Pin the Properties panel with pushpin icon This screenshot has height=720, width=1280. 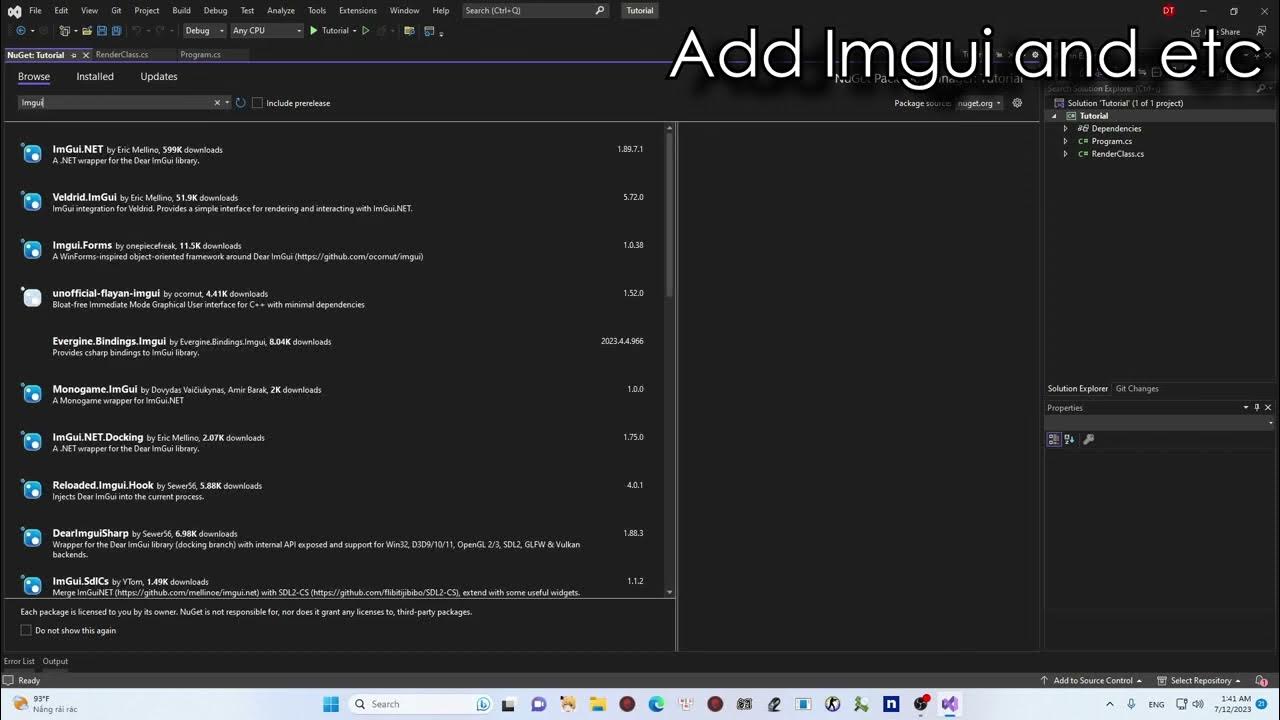click(x=1257, y=408)
